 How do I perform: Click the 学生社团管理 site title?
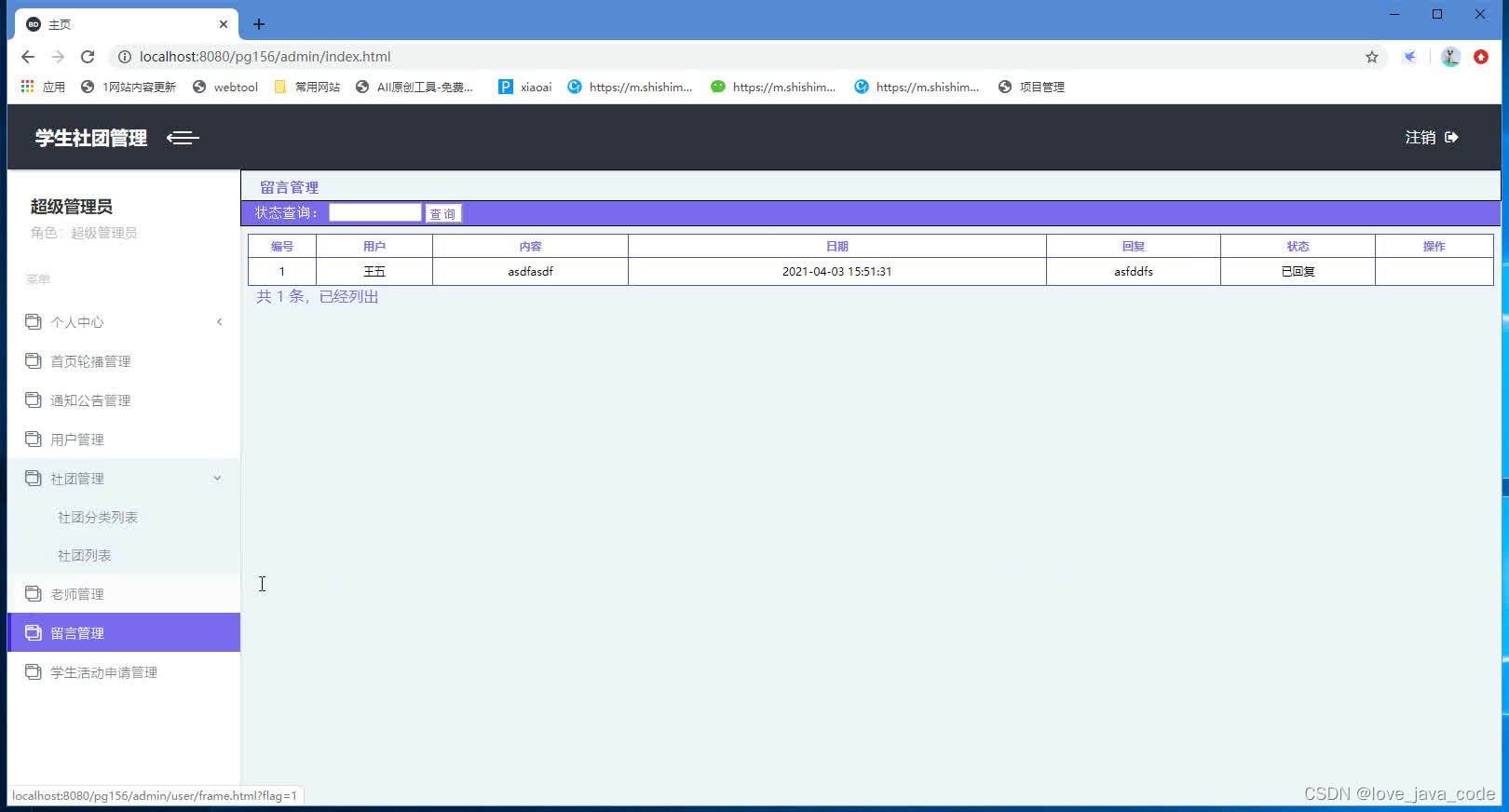click(91, 138)
